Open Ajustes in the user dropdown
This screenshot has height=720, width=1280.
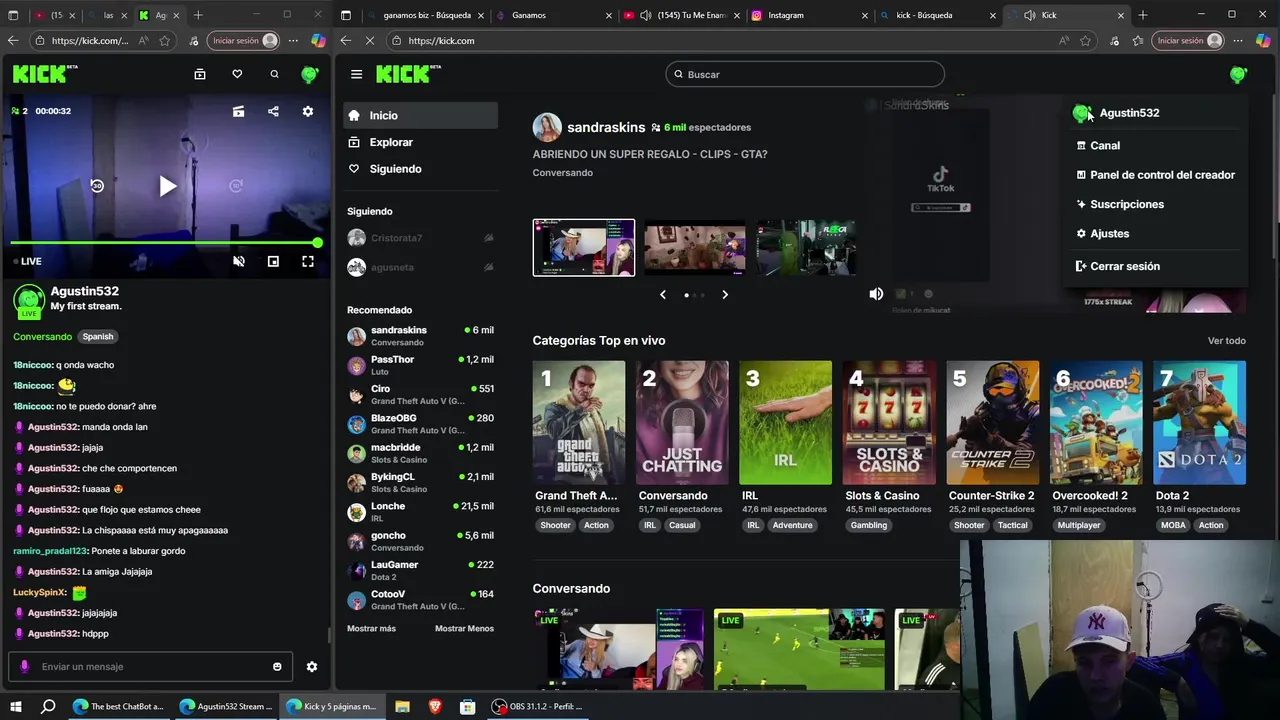click(1102, 234)
